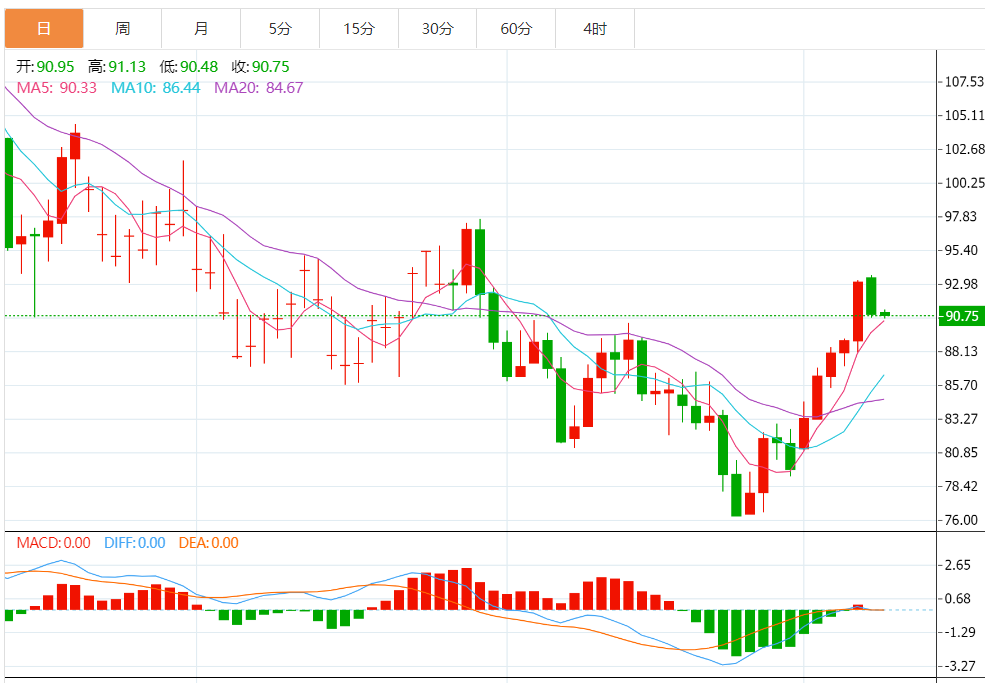Open the 15分 timeframe tab
The height and width of the screenshot is (683, 985).
pyautogui.click(x=359, y=28)
